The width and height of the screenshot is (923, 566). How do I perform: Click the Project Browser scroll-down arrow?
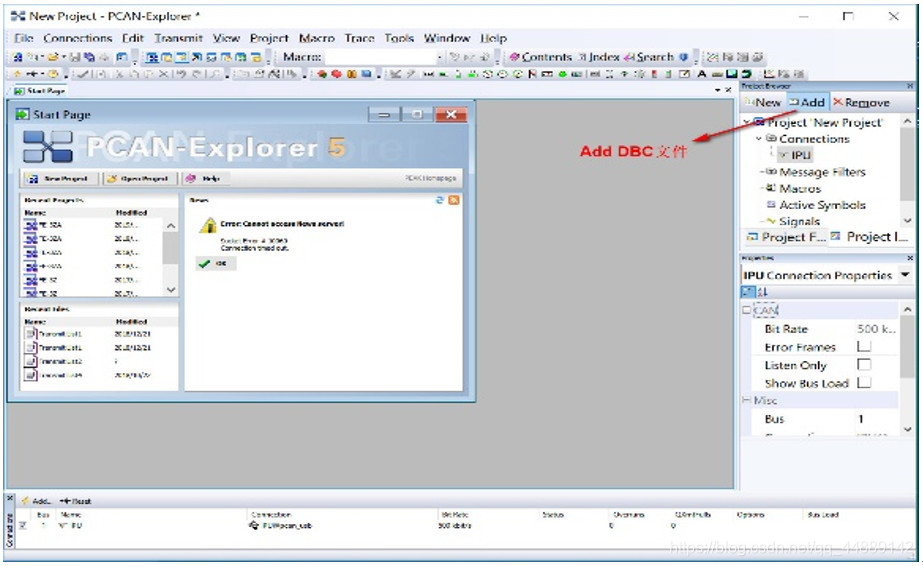(907, 221)
